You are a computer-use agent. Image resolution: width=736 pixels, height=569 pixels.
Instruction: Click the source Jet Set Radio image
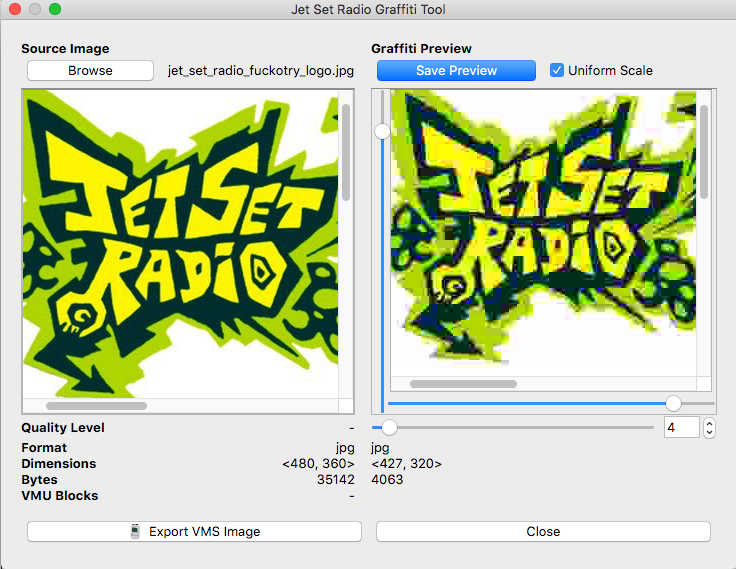point(181,244)
